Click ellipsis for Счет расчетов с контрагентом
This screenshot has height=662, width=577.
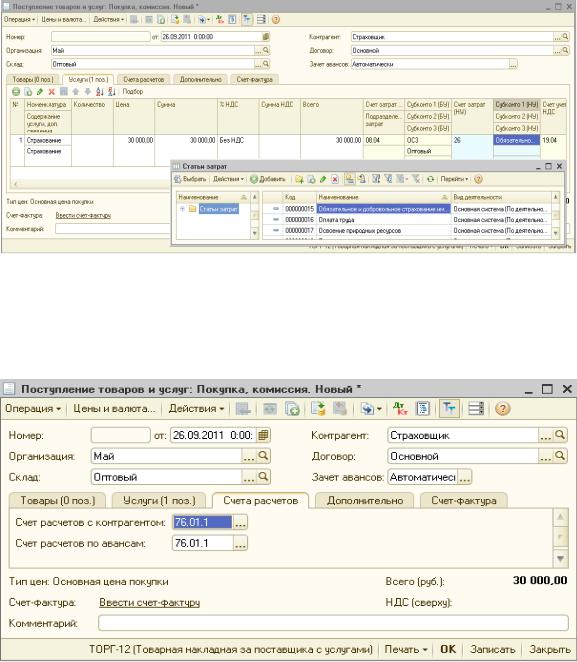click(240, 522)
